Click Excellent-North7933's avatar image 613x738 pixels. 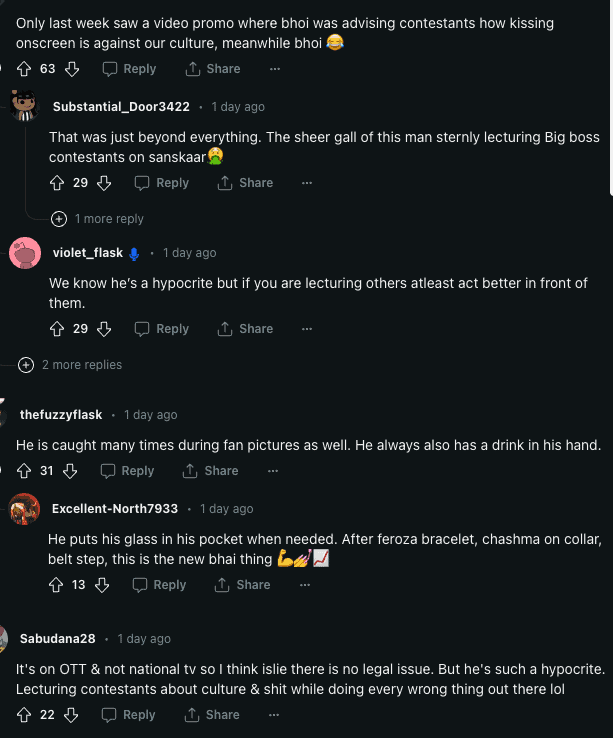tap(25, 510)
